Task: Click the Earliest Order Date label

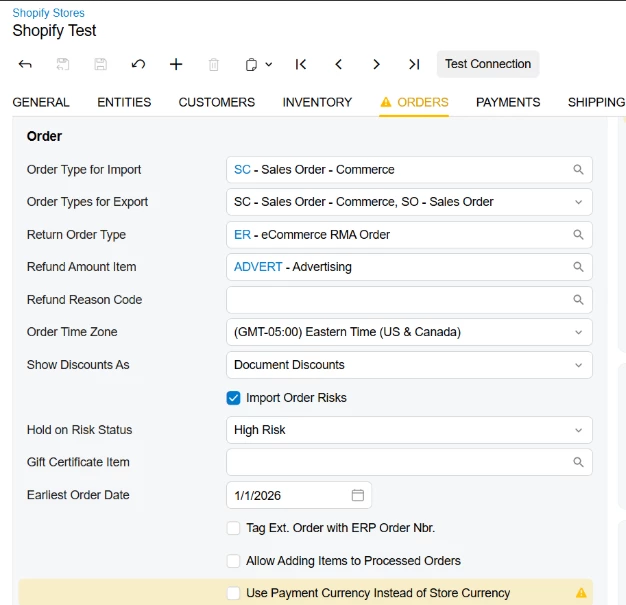Action: (x=78, y=495)
